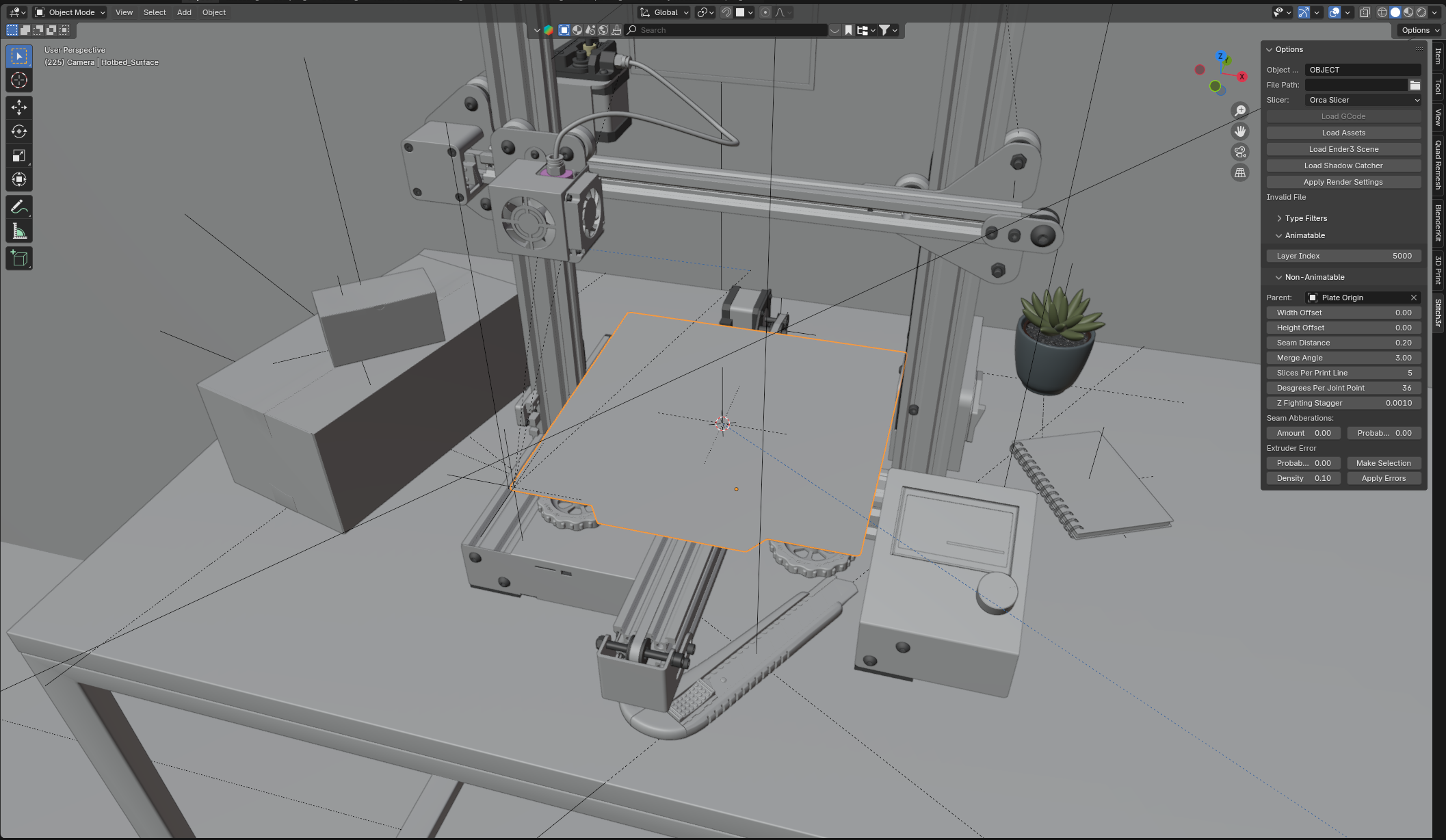Activate the Annotate tool
The height and width of the screenshot is (840, 1446).
19,207
